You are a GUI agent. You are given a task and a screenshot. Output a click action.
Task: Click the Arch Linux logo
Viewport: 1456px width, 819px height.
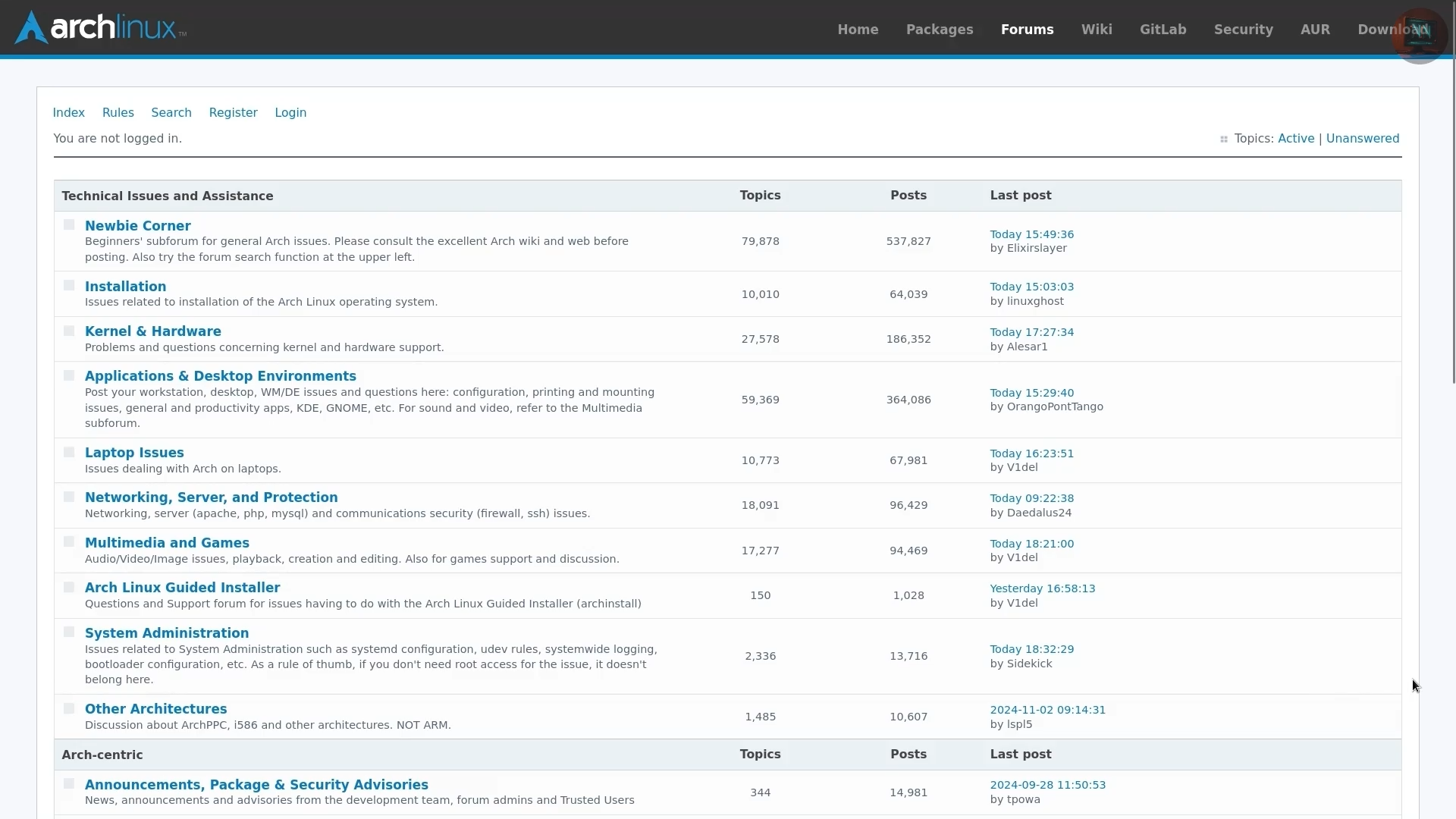pyautogui.click(x=100, y=28)
